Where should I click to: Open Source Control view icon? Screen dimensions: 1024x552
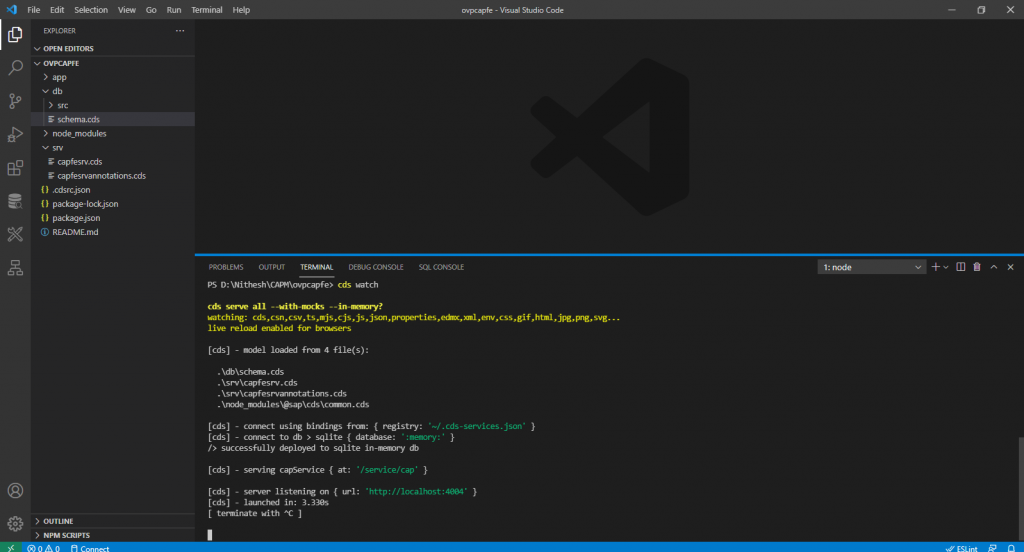point(15,101)
